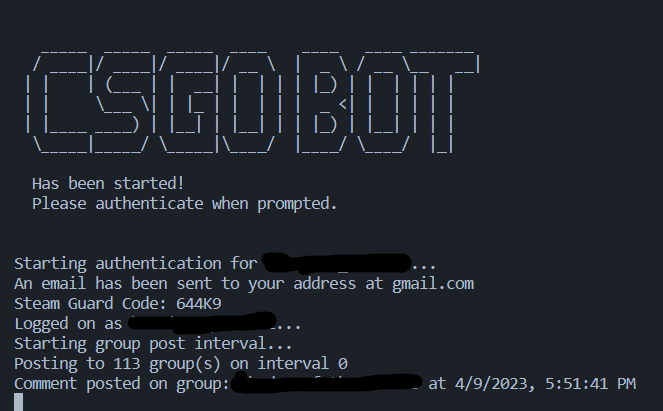Click the ASCII art letter S
This screenshot has height=411, width=663.
(123, 102)
